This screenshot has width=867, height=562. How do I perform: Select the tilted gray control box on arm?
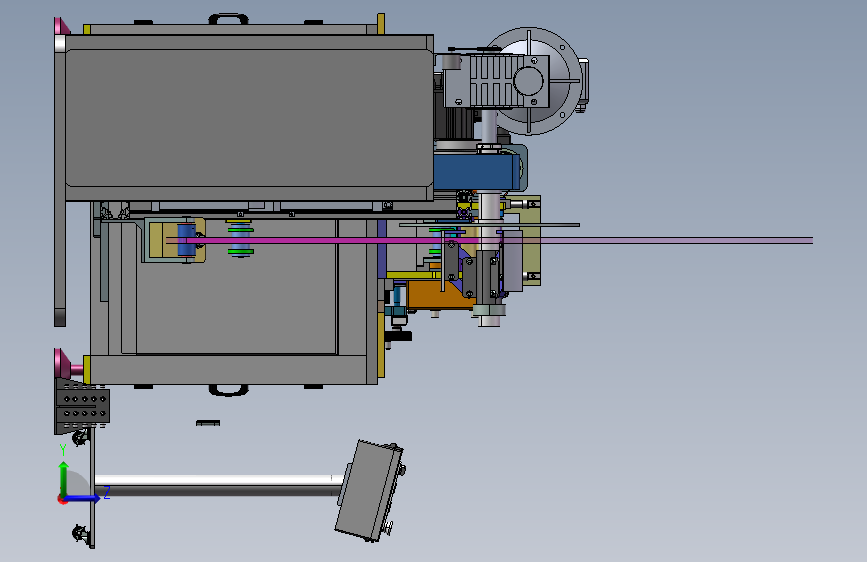(x=368, y=491)
